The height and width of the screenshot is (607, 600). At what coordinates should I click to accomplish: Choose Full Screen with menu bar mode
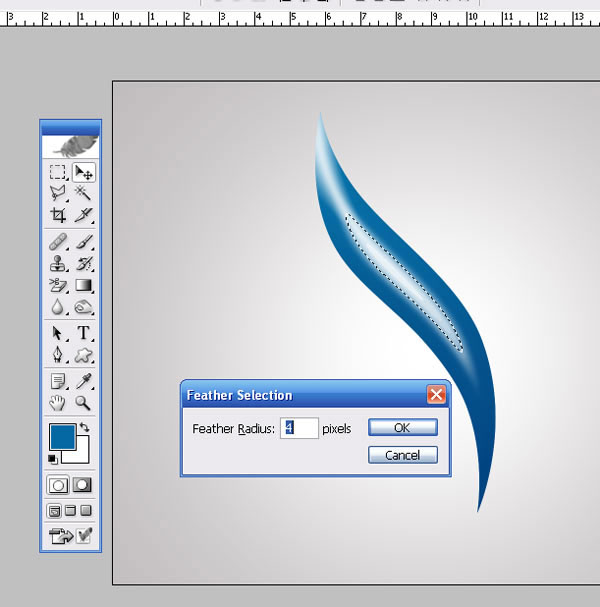[x=70, y=511]
